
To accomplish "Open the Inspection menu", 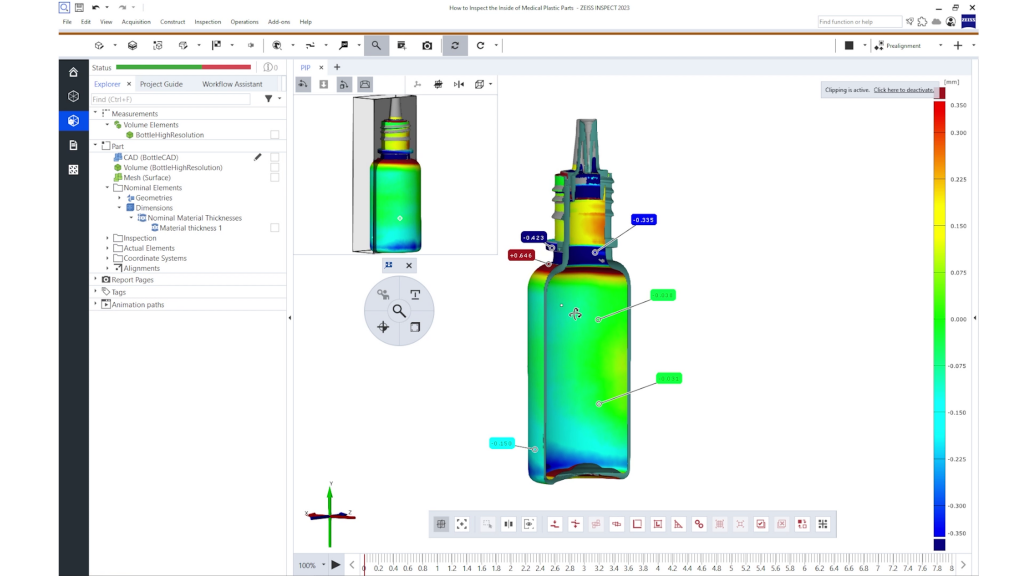I will click(x=208, y=22).
